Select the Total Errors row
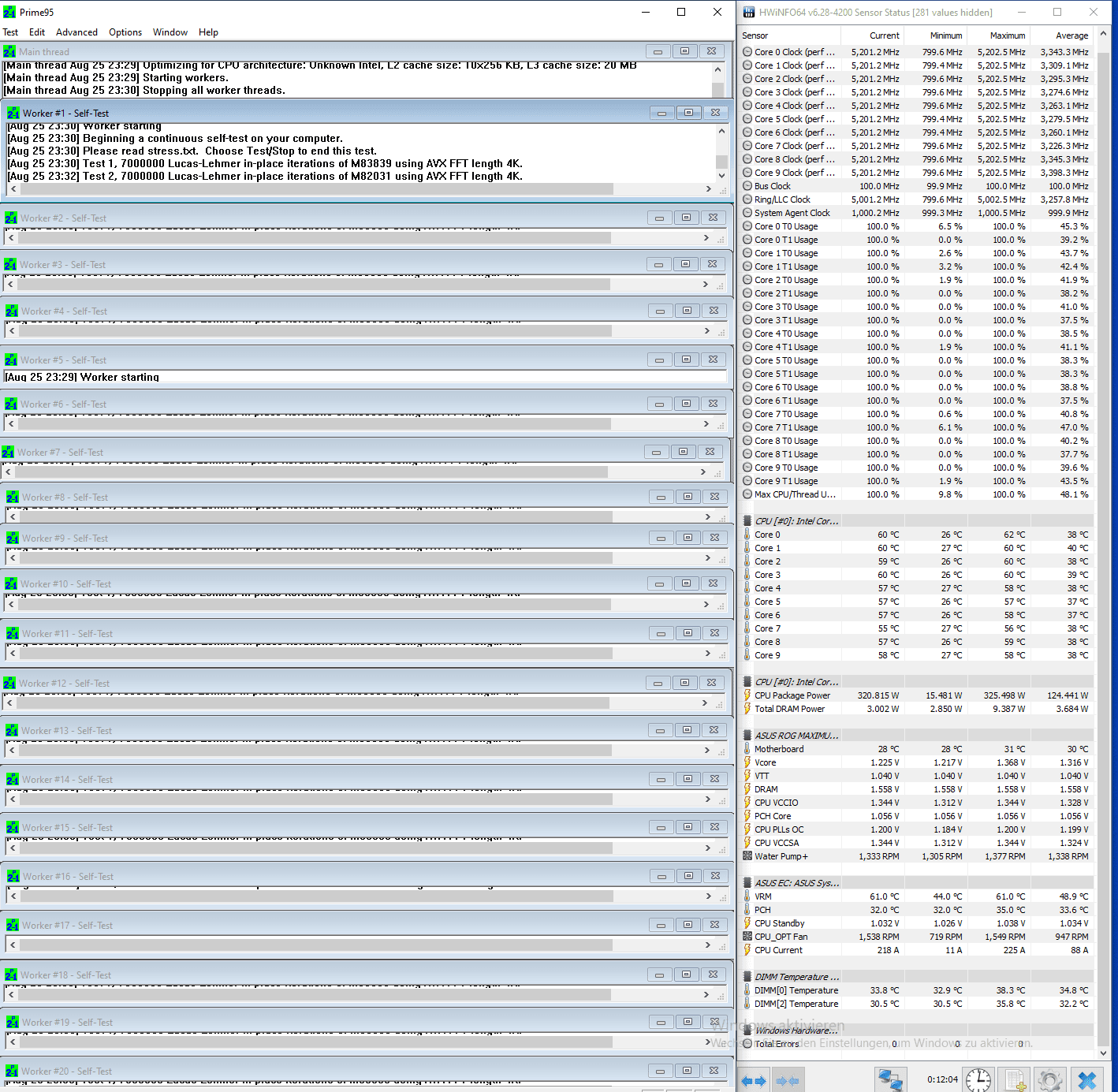The height and width of the screenshot is (1092, 1118). (x=916, y=1044)
